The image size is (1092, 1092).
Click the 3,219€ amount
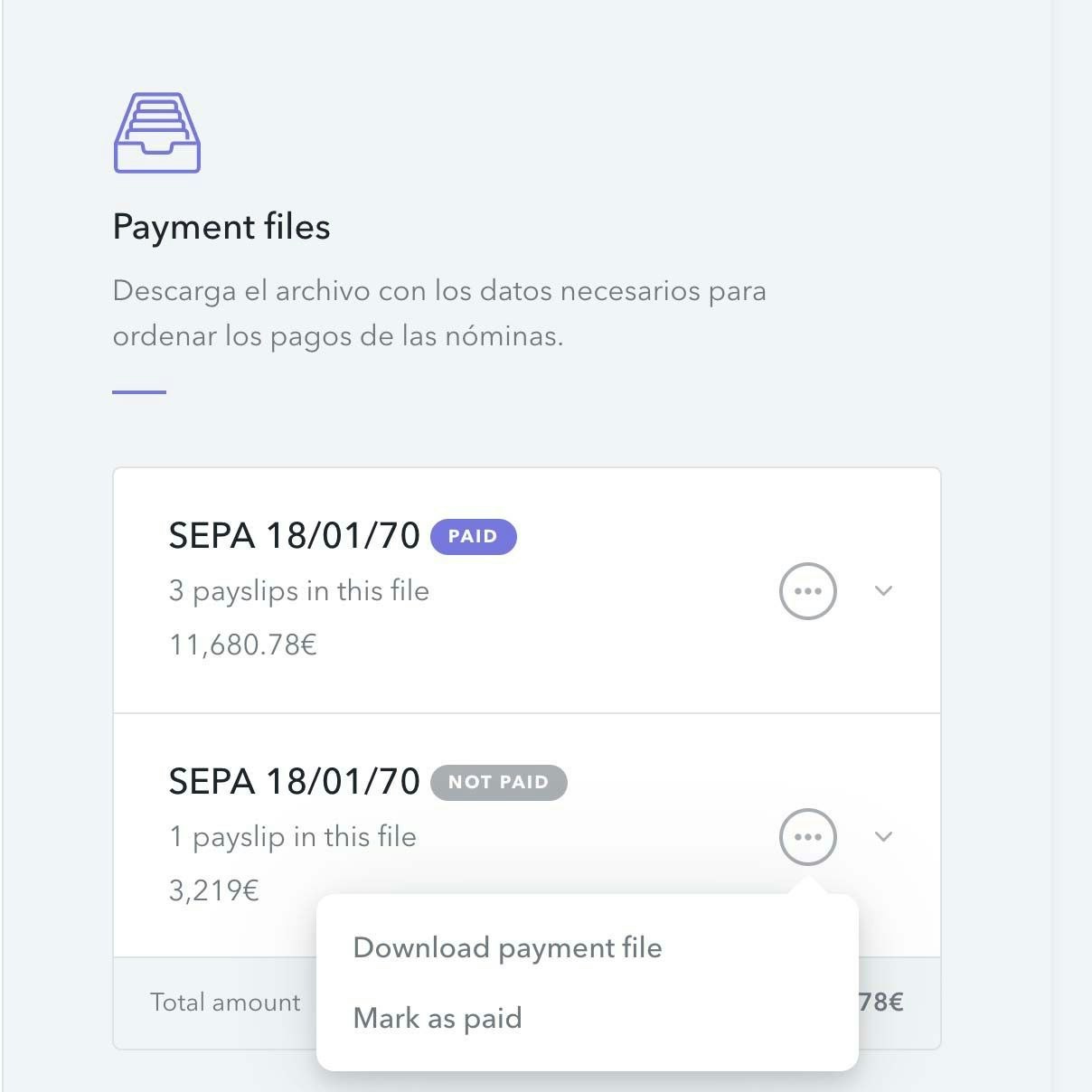click(x=214, y=891)
